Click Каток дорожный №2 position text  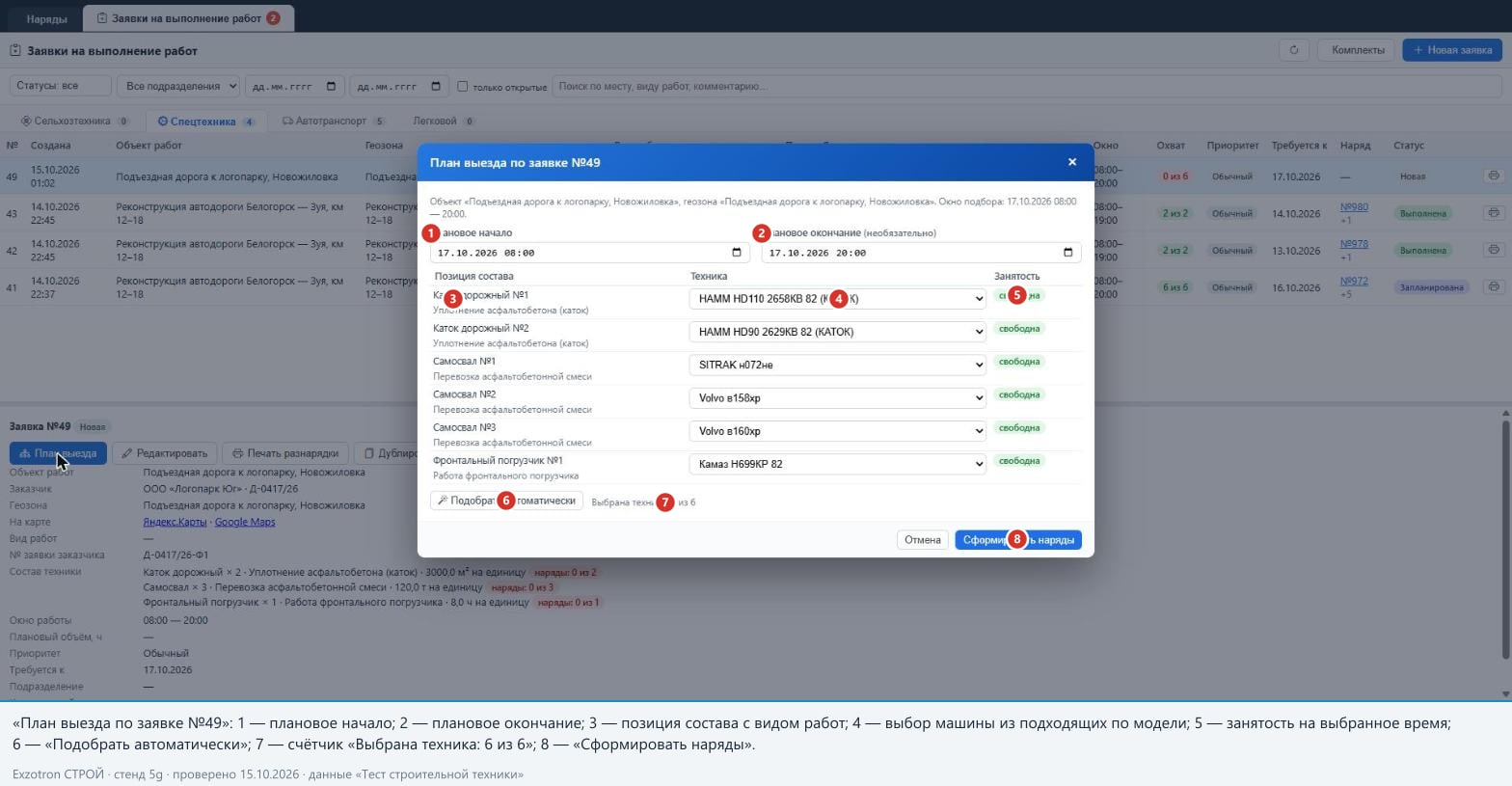tap(481, 328)
